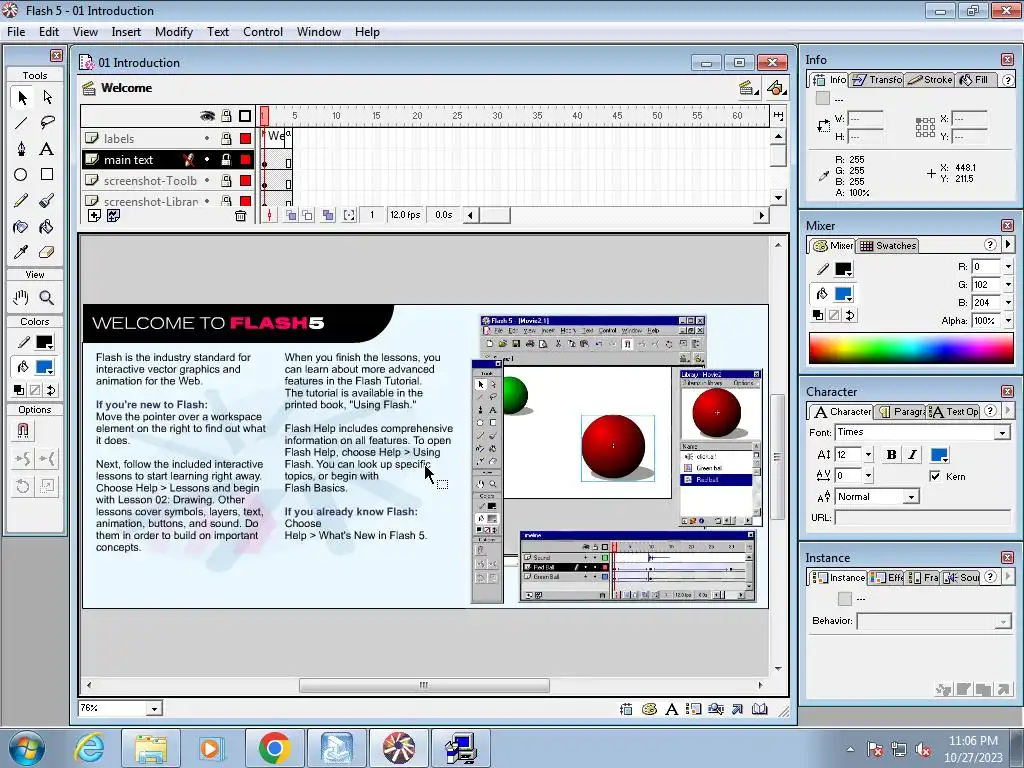This screenshot has width=1024, height=768.
Task: Pick the Oval tool
Action: tap(22, 174)
